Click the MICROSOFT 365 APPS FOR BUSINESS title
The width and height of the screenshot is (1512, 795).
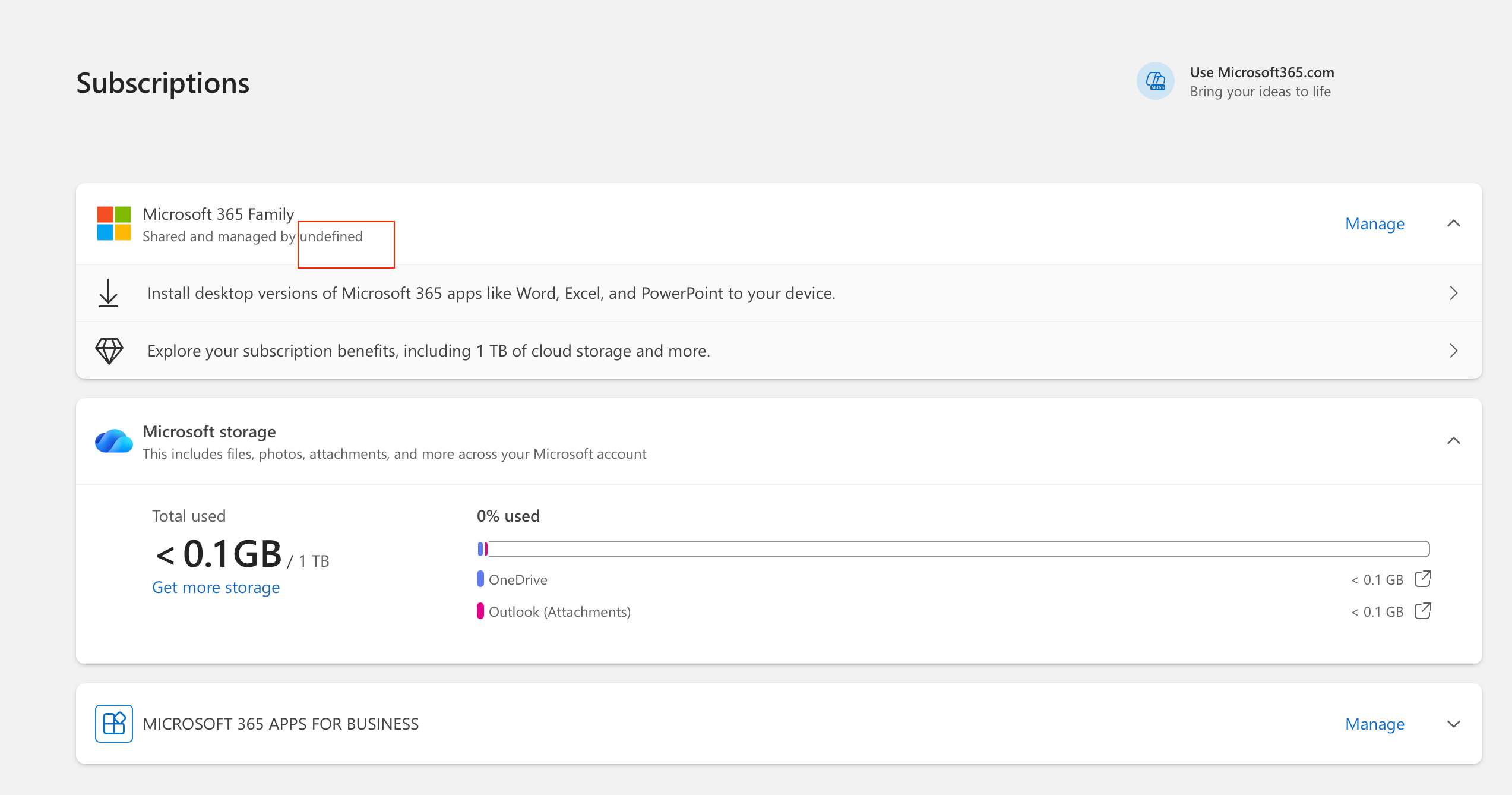pyautogui.click(x=280, y=724)
